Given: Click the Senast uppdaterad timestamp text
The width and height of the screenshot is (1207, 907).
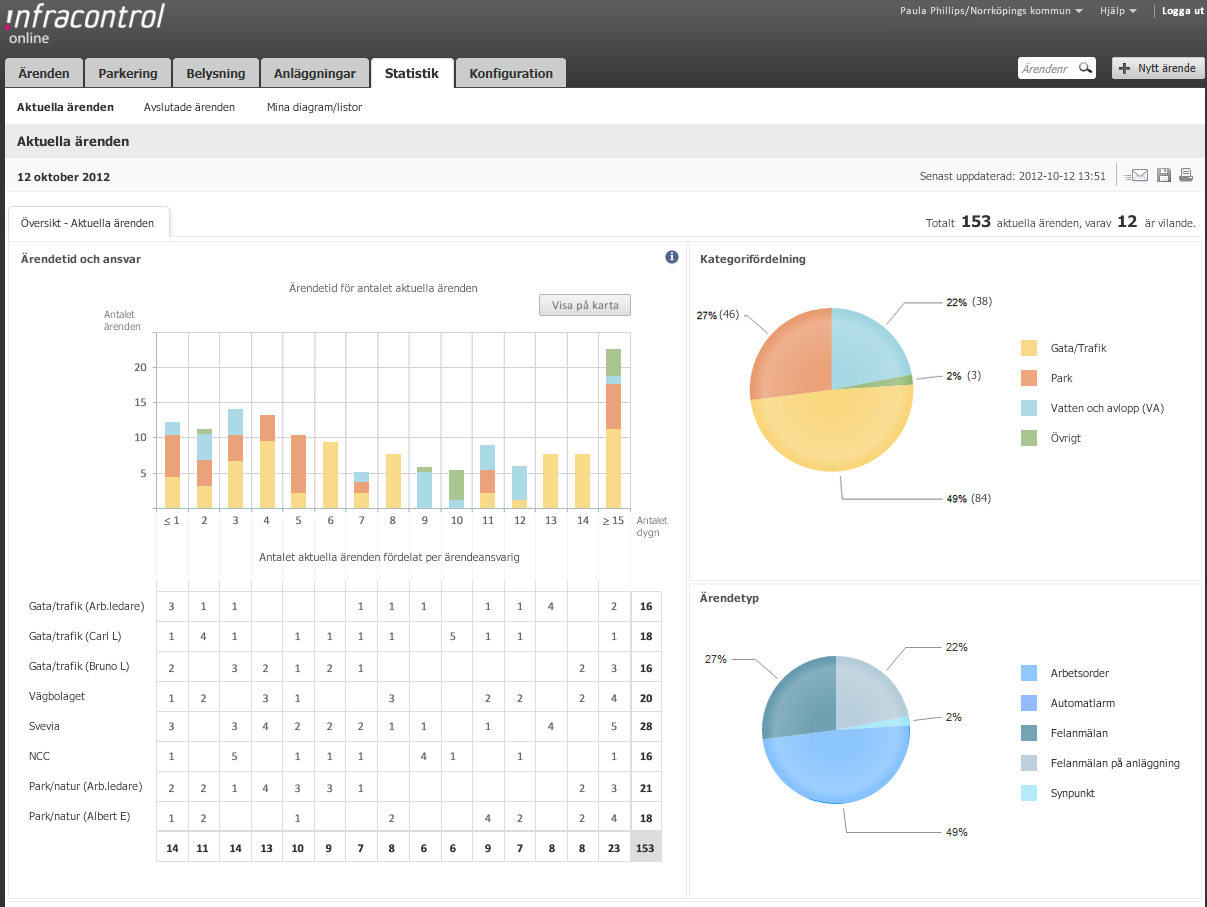Looking at the screenshot, I should pos(1013,176).
